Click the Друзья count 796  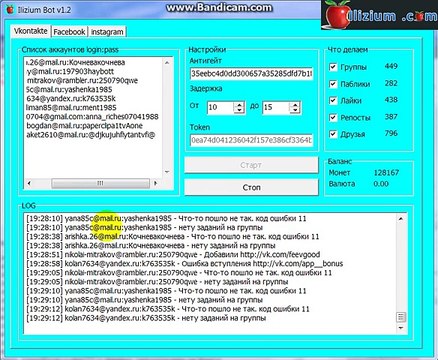391,133
